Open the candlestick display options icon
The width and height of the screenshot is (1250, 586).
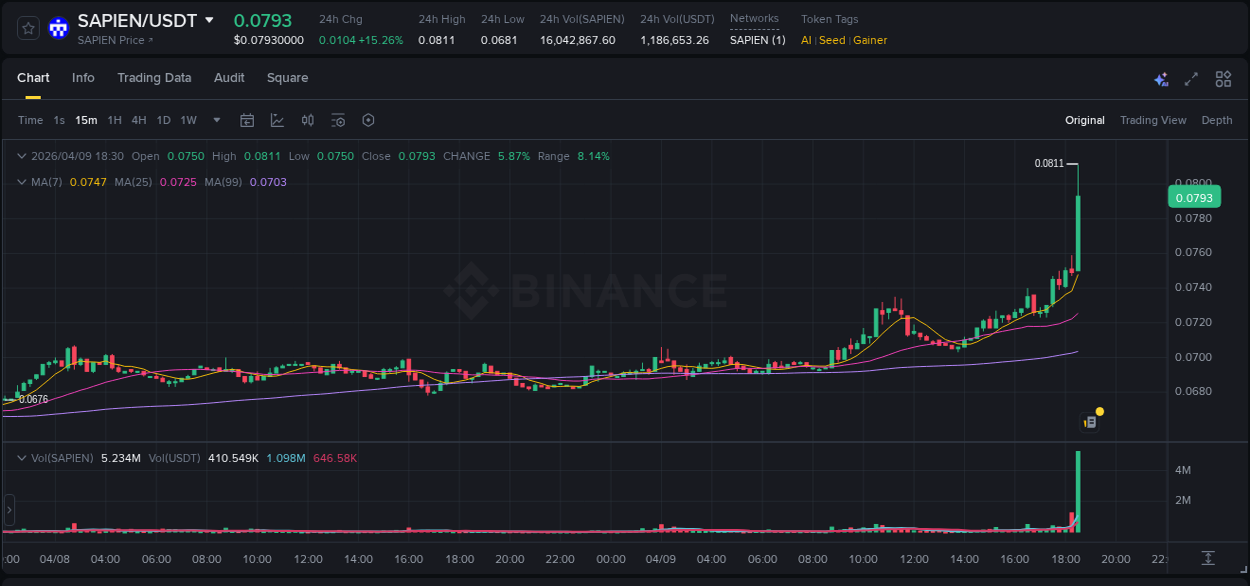pyautogui.click(x=308, y=120)
